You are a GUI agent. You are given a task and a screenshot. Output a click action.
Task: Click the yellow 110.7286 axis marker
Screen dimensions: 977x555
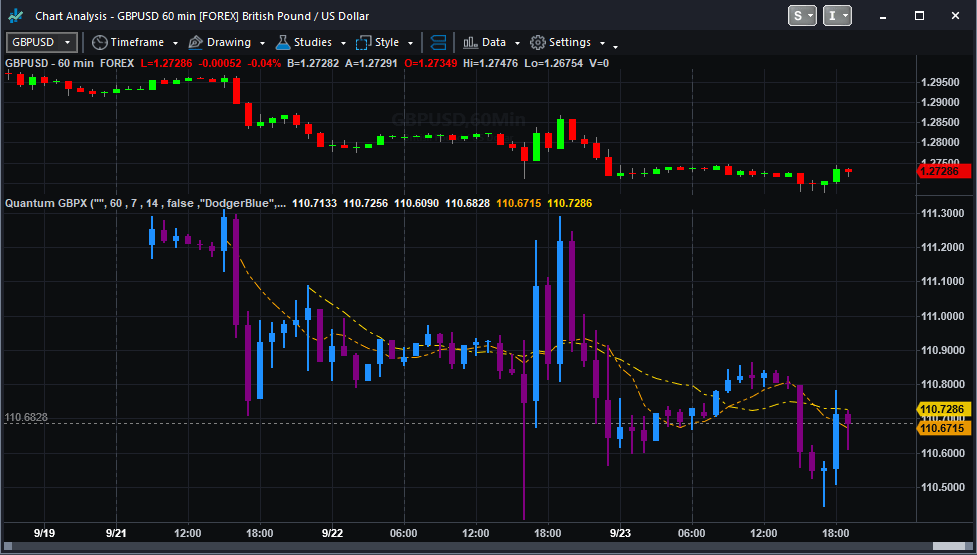tap(945, 409)
